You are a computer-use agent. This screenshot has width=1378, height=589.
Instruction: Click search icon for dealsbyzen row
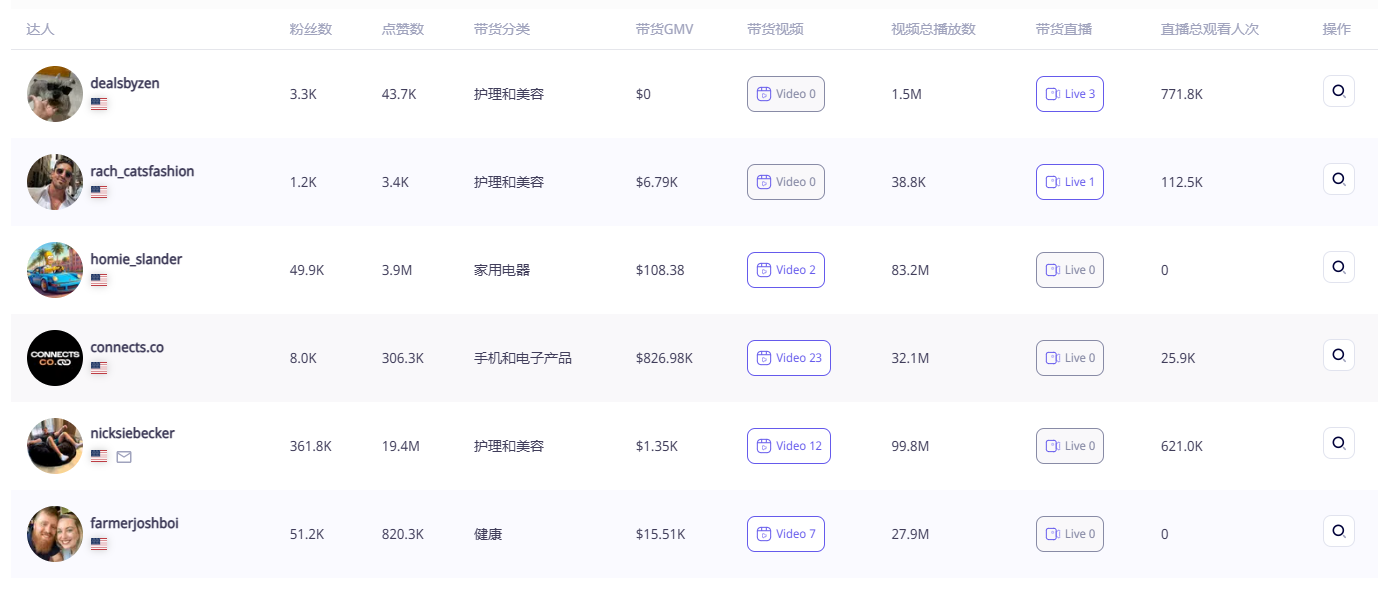1338,91
